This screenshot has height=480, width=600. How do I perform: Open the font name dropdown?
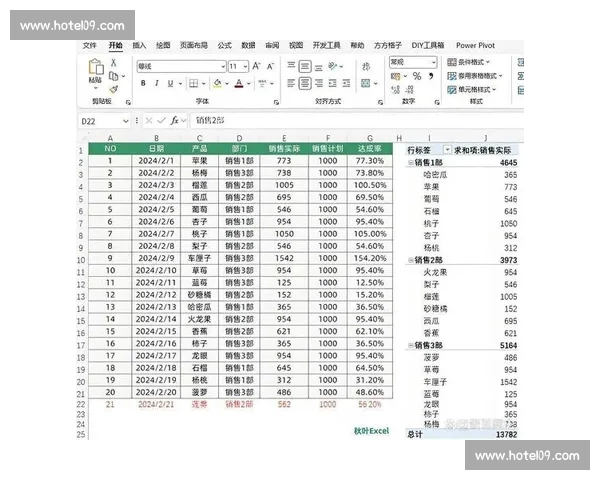(x=223, y=67)
